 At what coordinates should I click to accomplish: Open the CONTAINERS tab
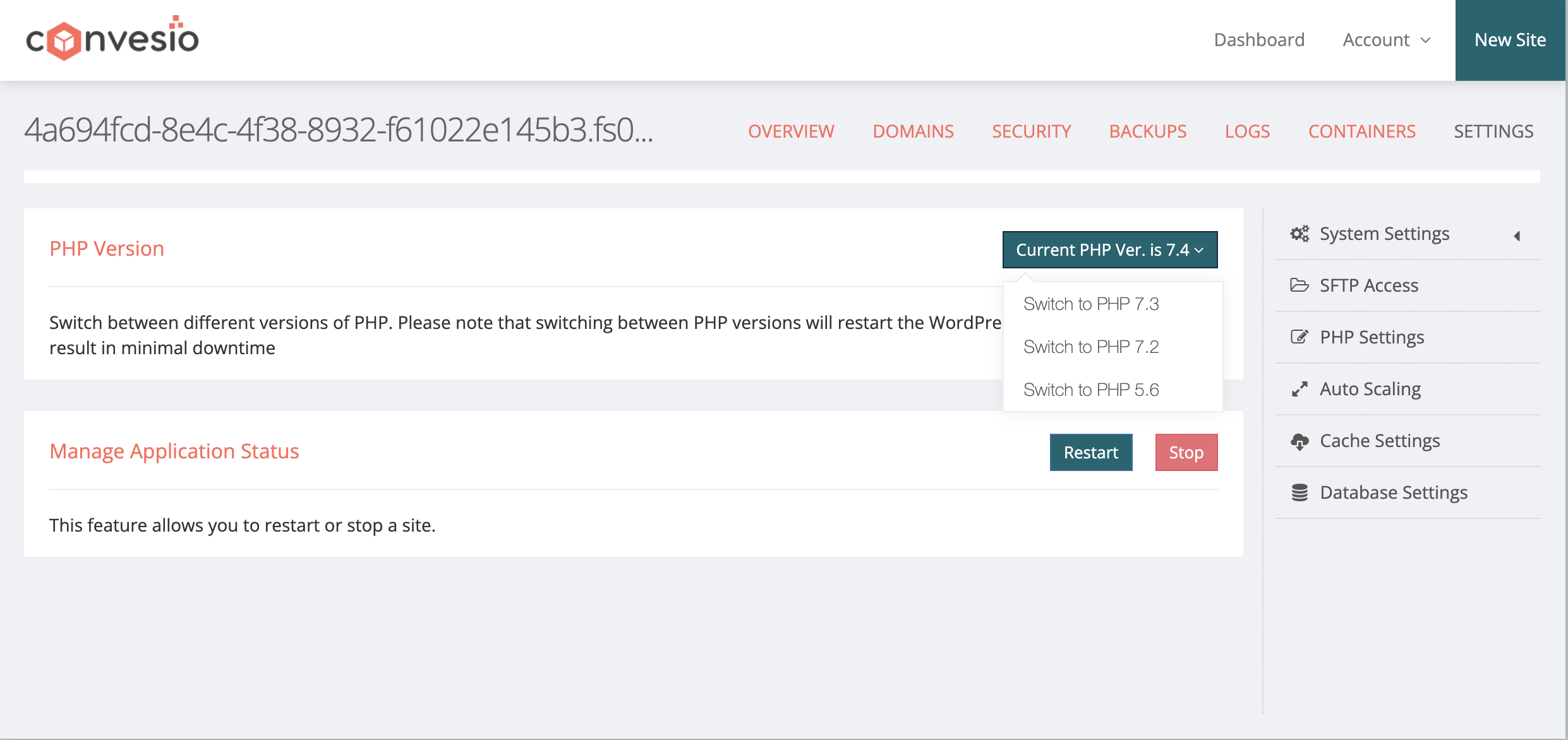click(x=1361, y=131)
